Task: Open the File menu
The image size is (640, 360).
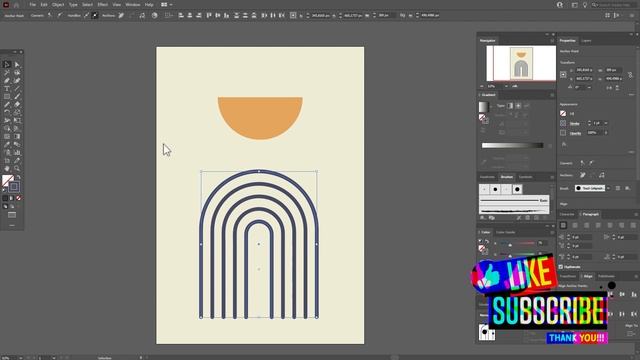Action: (x=33, y=4)
